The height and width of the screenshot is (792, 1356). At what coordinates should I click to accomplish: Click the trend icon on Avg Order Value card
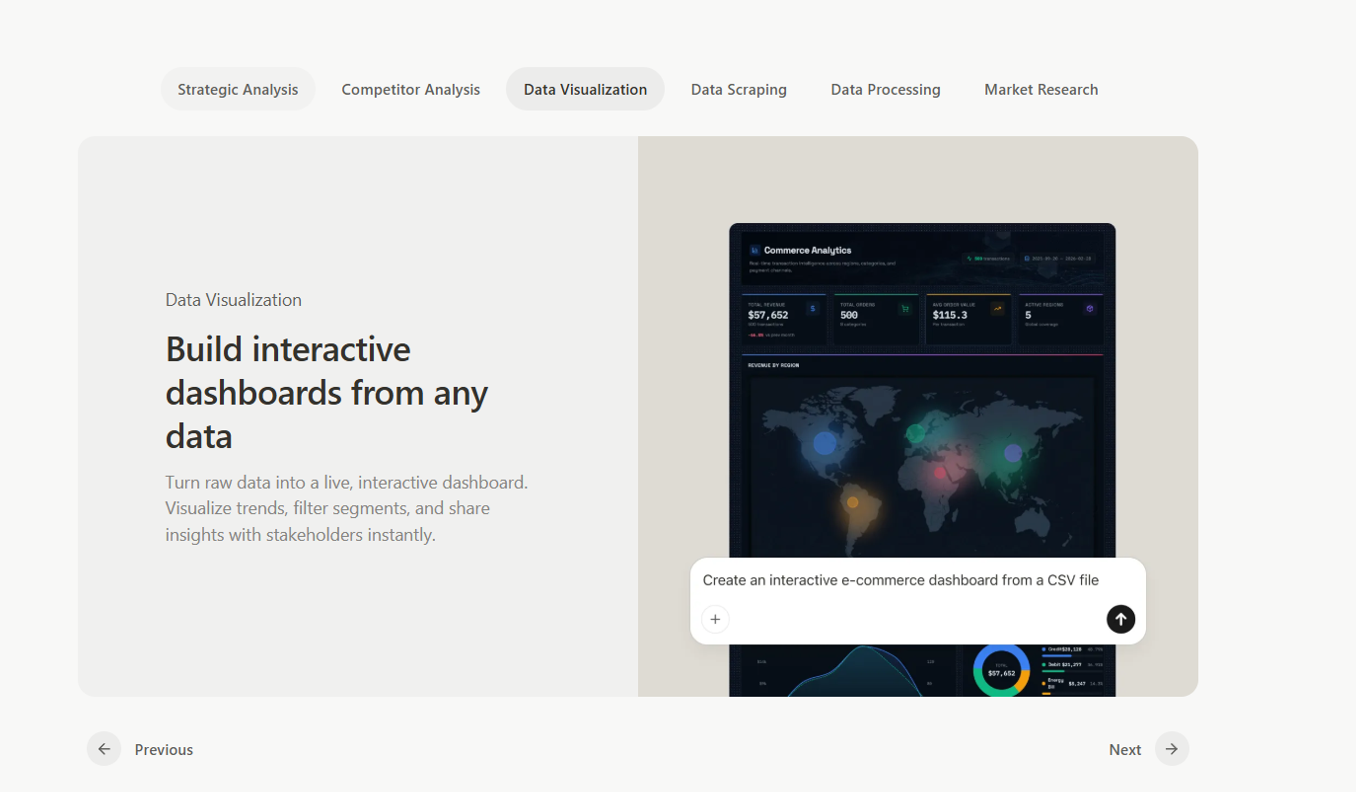pyautogui.click(x=997, y=309)
